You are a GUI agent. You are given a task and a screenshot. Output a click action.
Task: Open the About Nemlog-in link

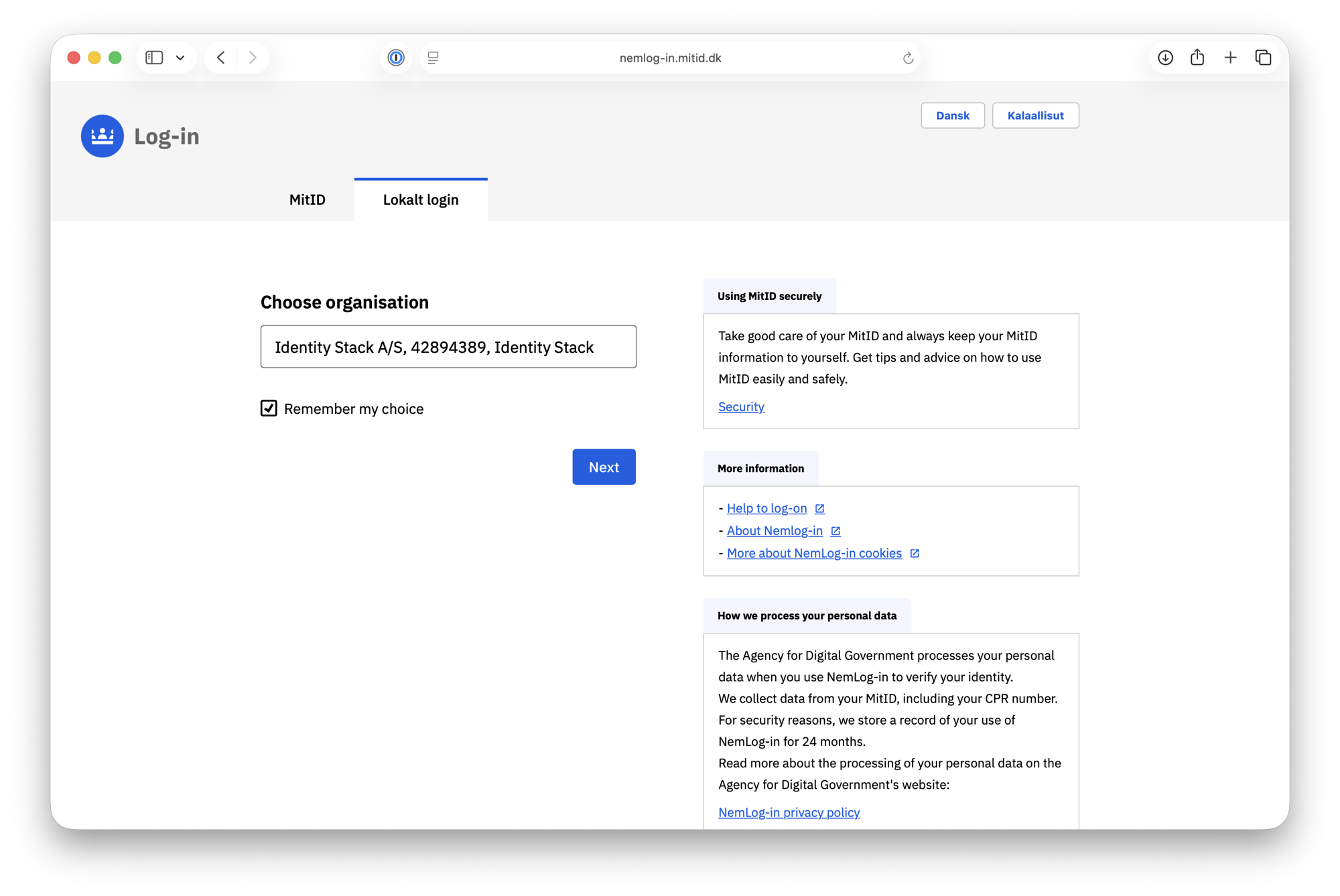[775, 530]
